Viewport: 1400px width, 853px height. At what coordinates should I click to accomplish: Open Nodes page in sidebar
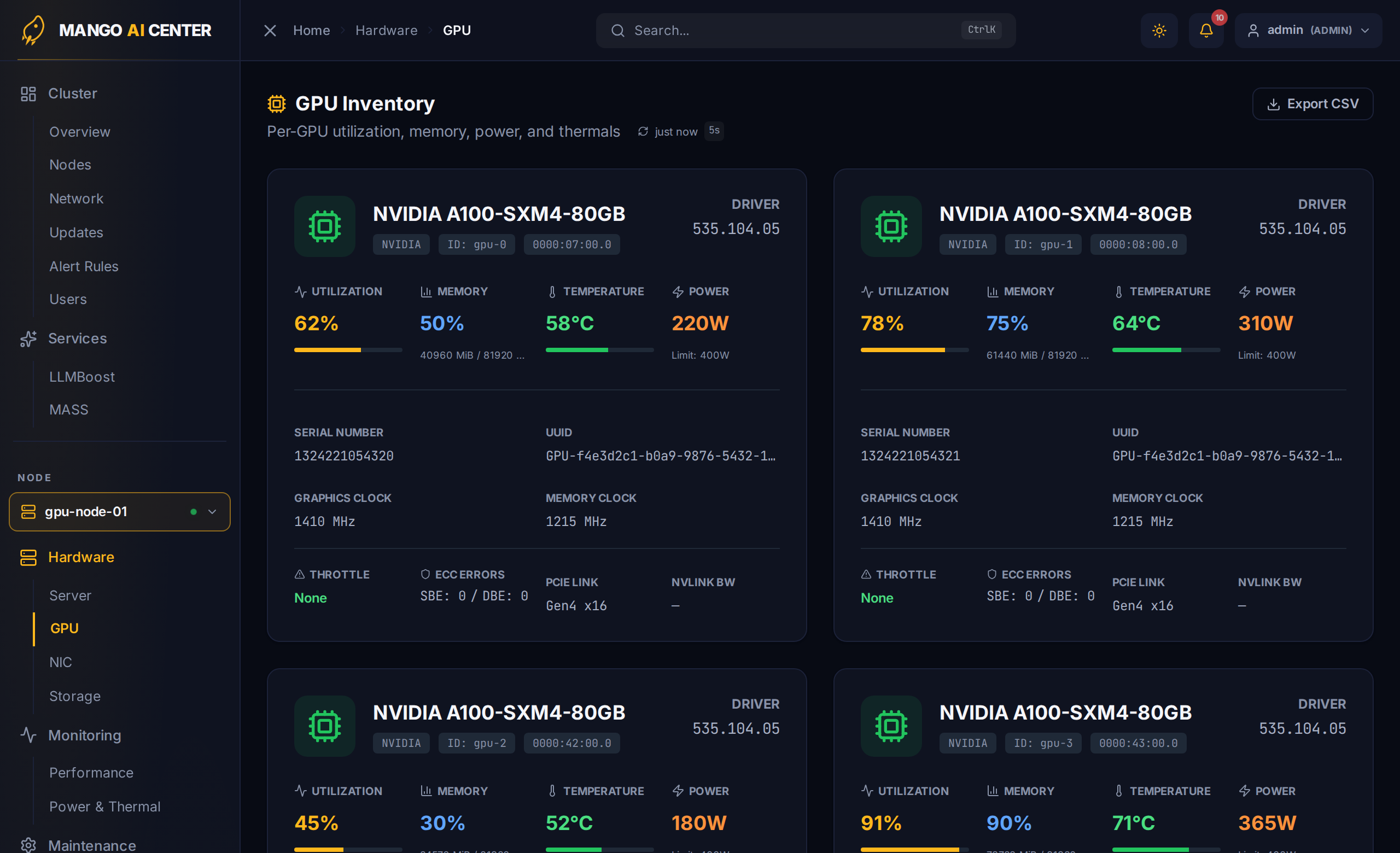click(x=70, y=165)
